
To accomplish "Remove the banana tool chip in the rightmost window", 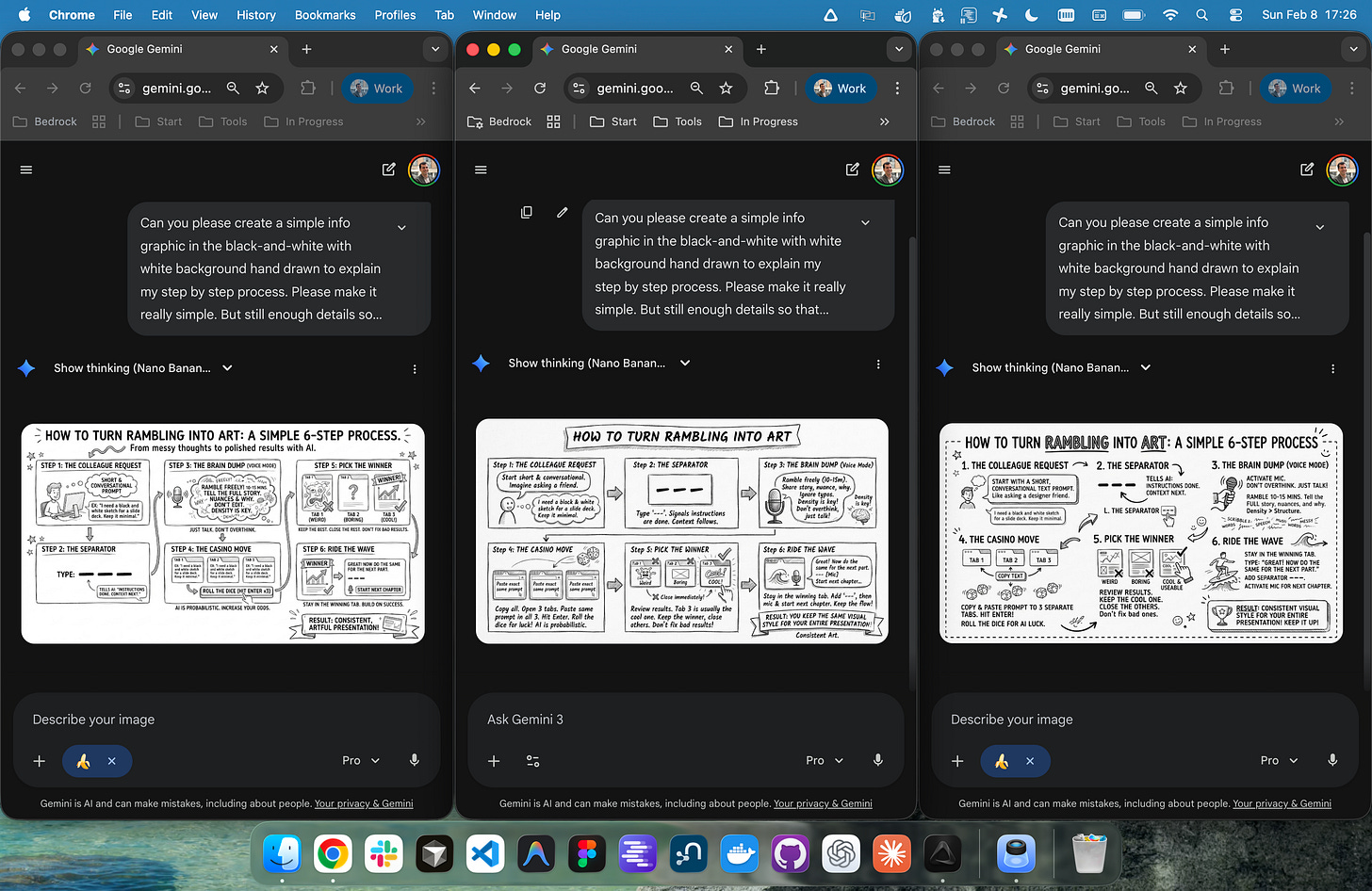I will pyautogui.click(x=1030, y=761).
